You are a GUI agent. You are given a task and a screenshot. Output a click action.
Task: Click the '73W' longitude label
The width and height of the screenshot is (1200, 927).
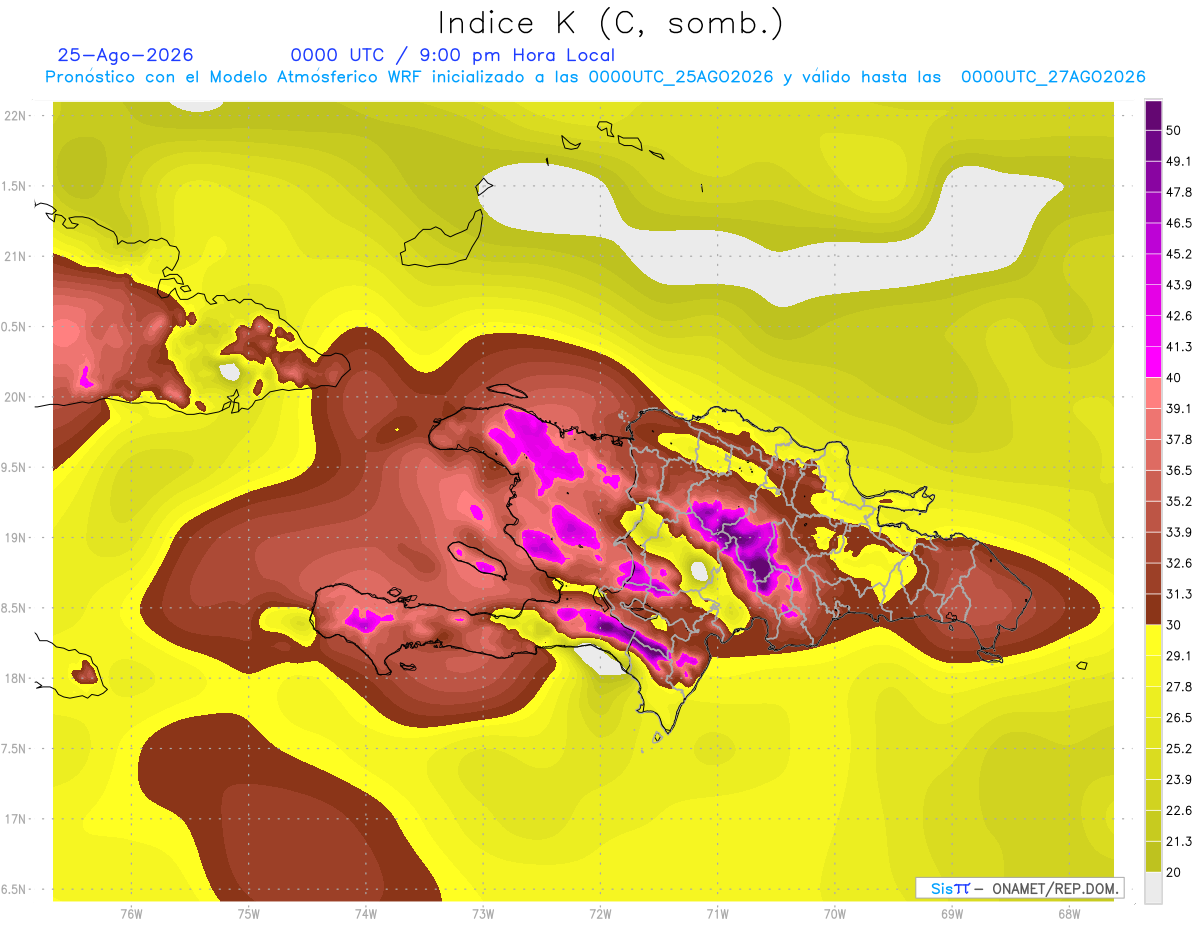tap(483, 913)
